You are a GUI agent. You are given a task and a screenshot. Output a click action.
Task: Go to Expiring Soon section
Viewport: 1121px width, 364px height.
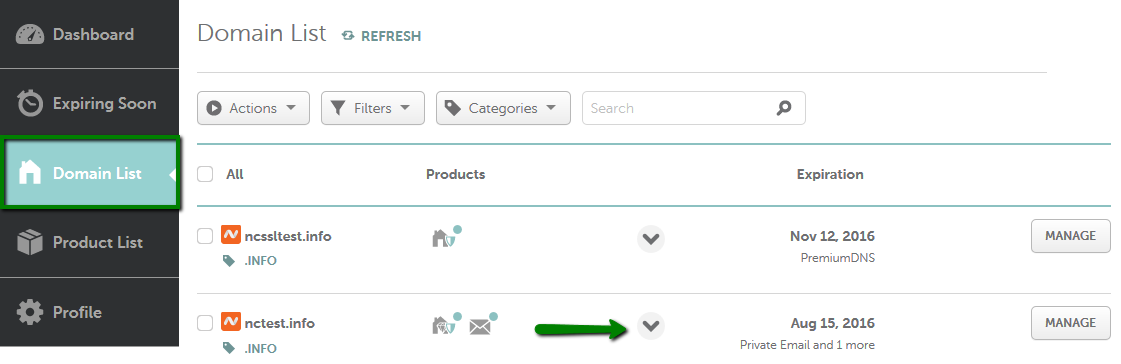click(89, 104)
